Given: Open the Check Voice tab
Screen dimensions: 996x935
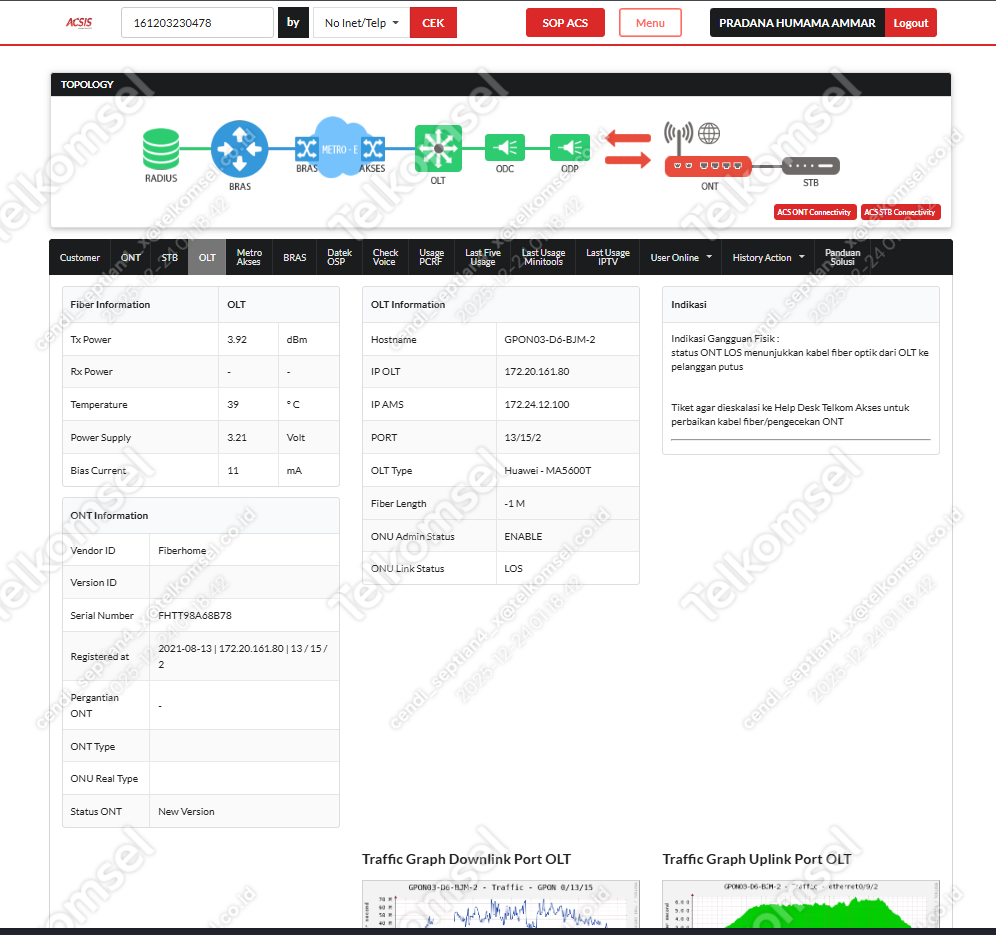Looking at the screenshot, I should point(385,257).
